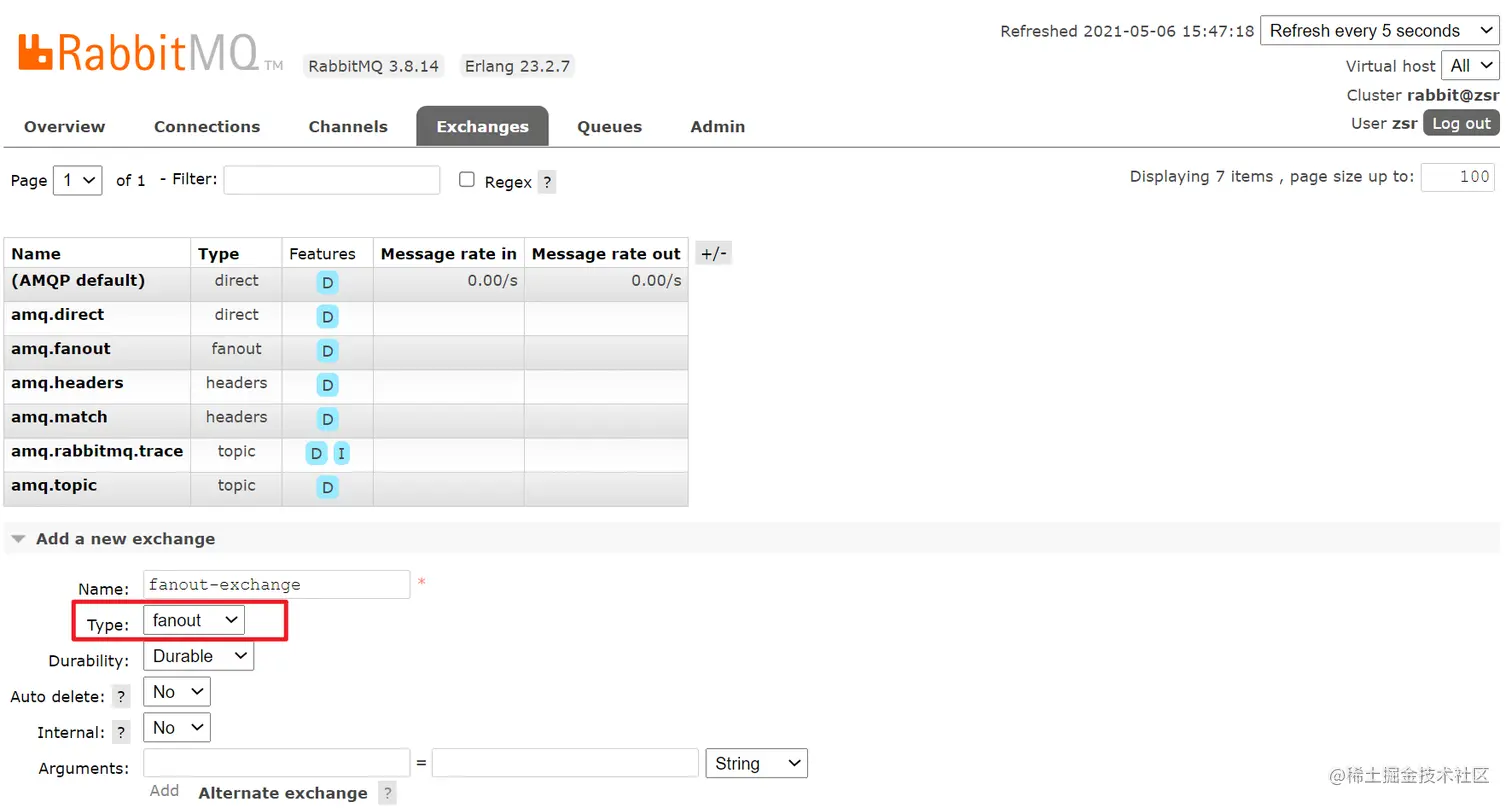Open the Durability dropdown

tap(198, 656)
